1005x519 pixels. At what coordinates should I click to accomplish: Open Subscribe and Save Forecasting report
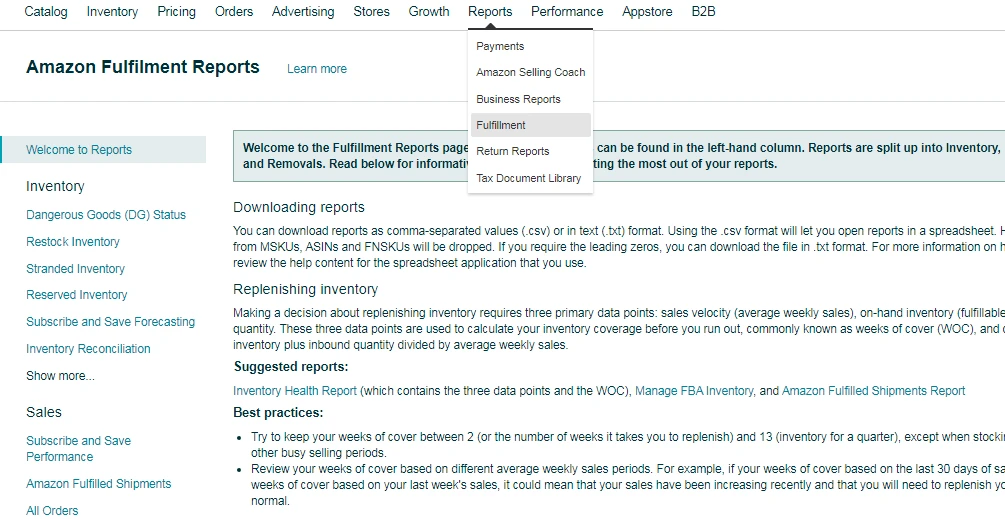click(110, 322)
